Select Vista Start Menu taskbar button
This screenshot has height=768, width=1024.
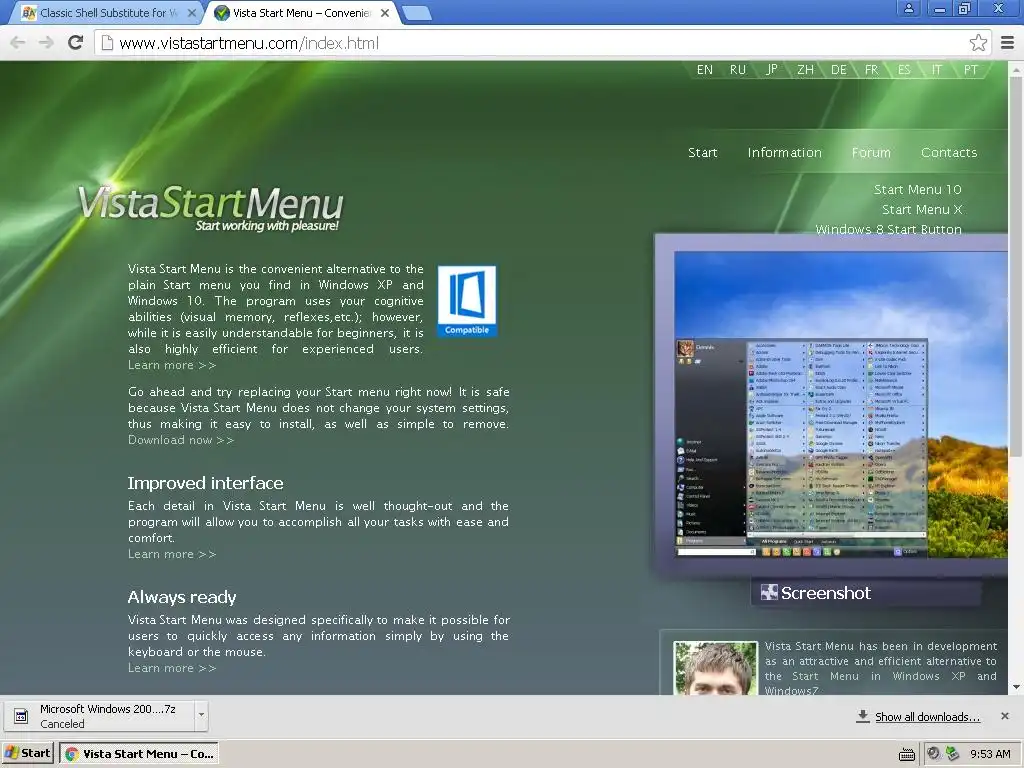[138, 754]
